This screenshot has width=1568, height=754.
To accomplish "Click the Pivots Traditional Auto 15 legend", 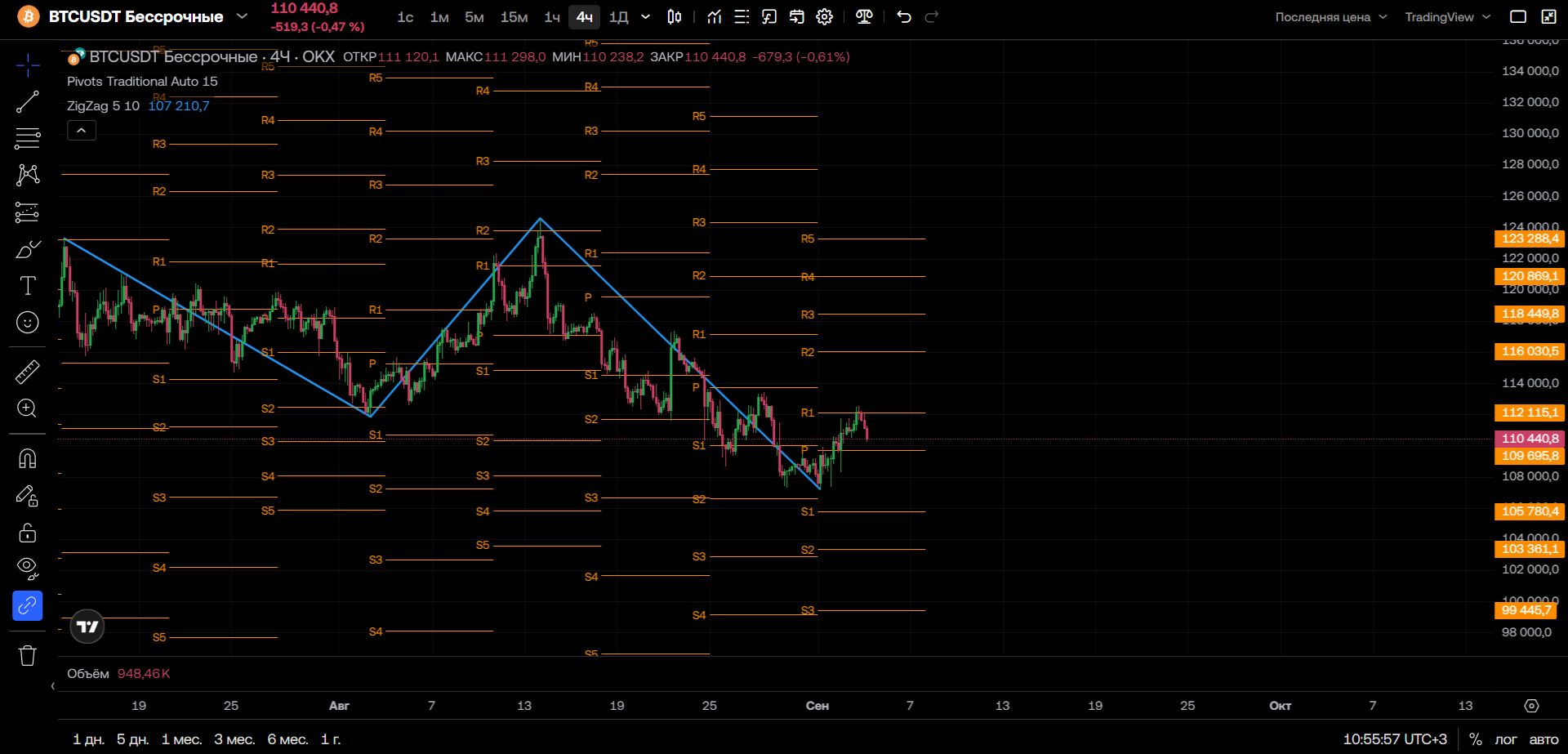I will pyautogui.click(x=142, y=82).
